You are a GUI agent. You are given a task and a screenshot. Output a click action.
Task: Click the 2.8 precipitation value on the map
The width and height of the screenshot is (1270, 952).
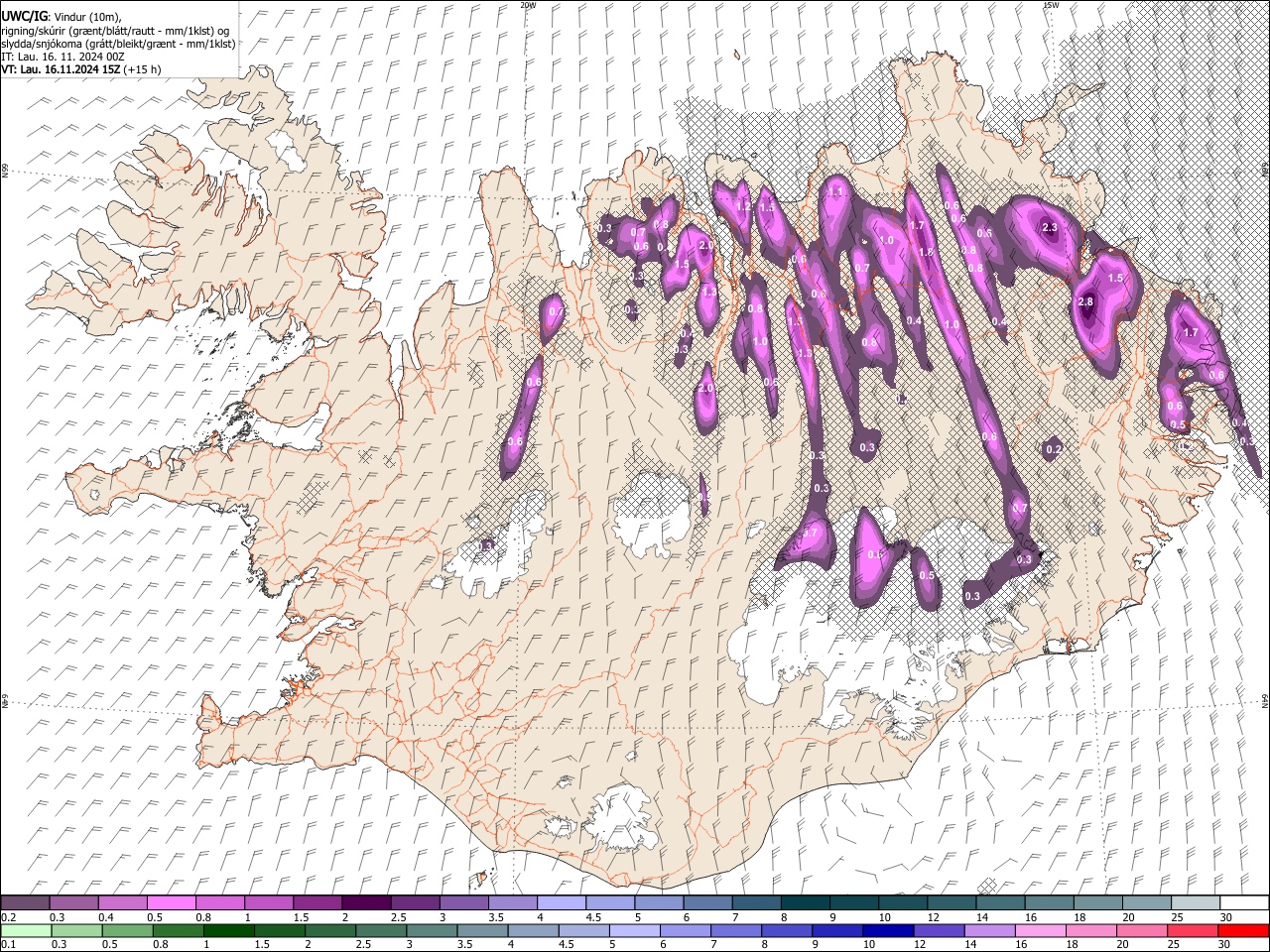[1084, 301]
